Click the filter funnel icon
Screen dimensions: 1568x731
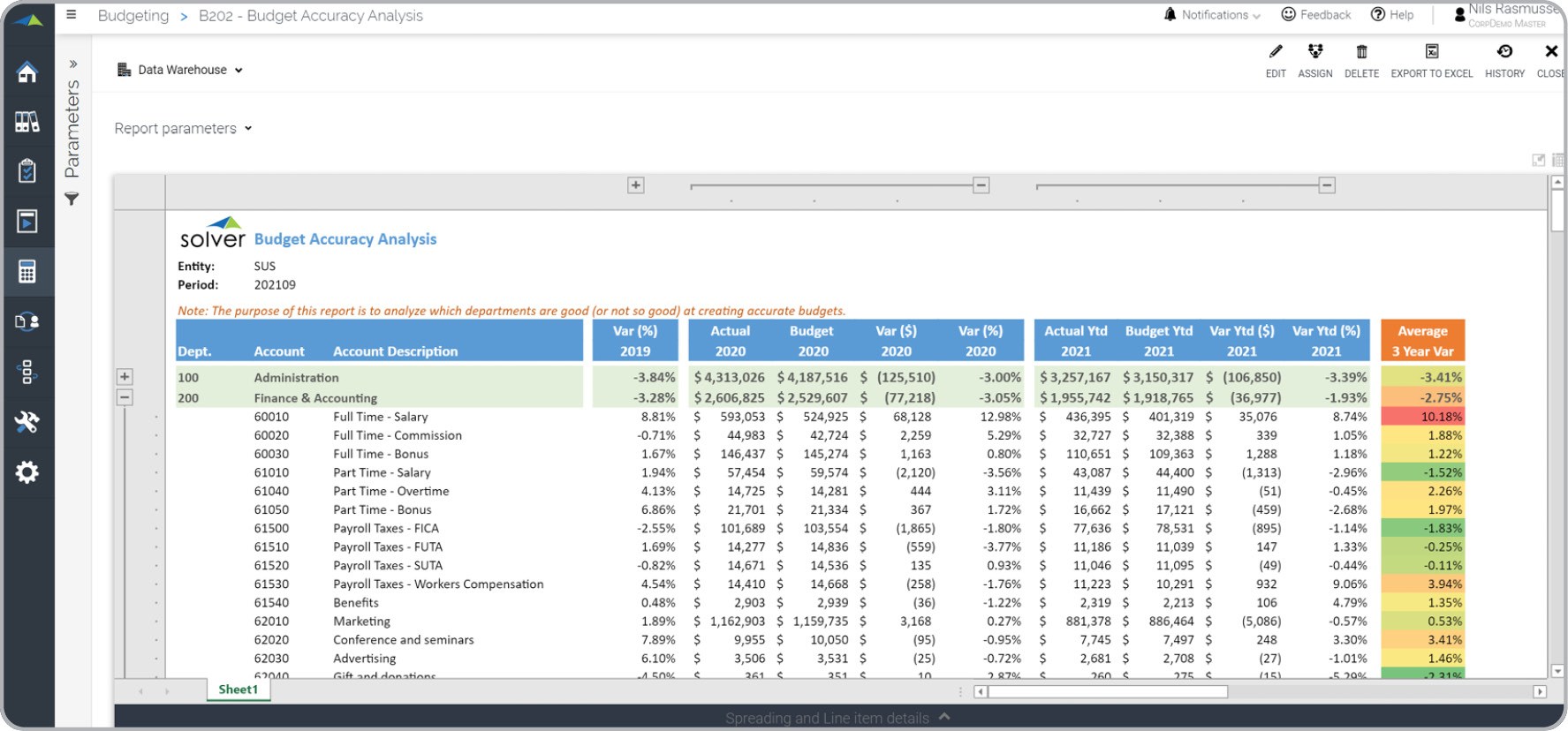72,200
